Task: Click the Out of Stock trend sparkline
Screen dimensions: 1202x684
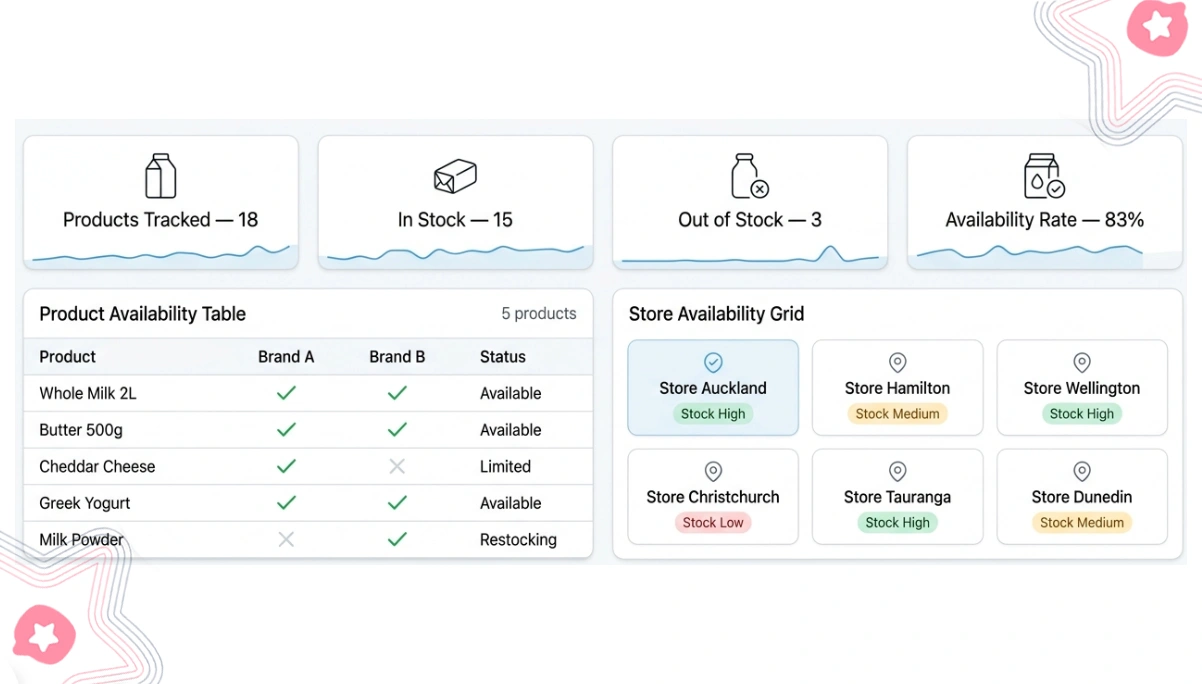Action: click(x=750, y=256)
